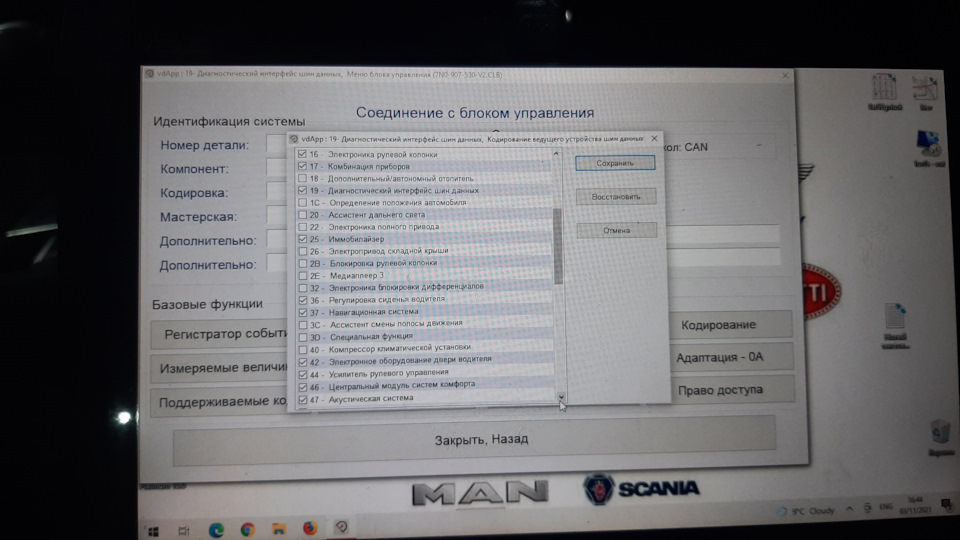The image size is (960, 540).
Task: Select text 47 - Акустическая система
Action: point(361,399)
